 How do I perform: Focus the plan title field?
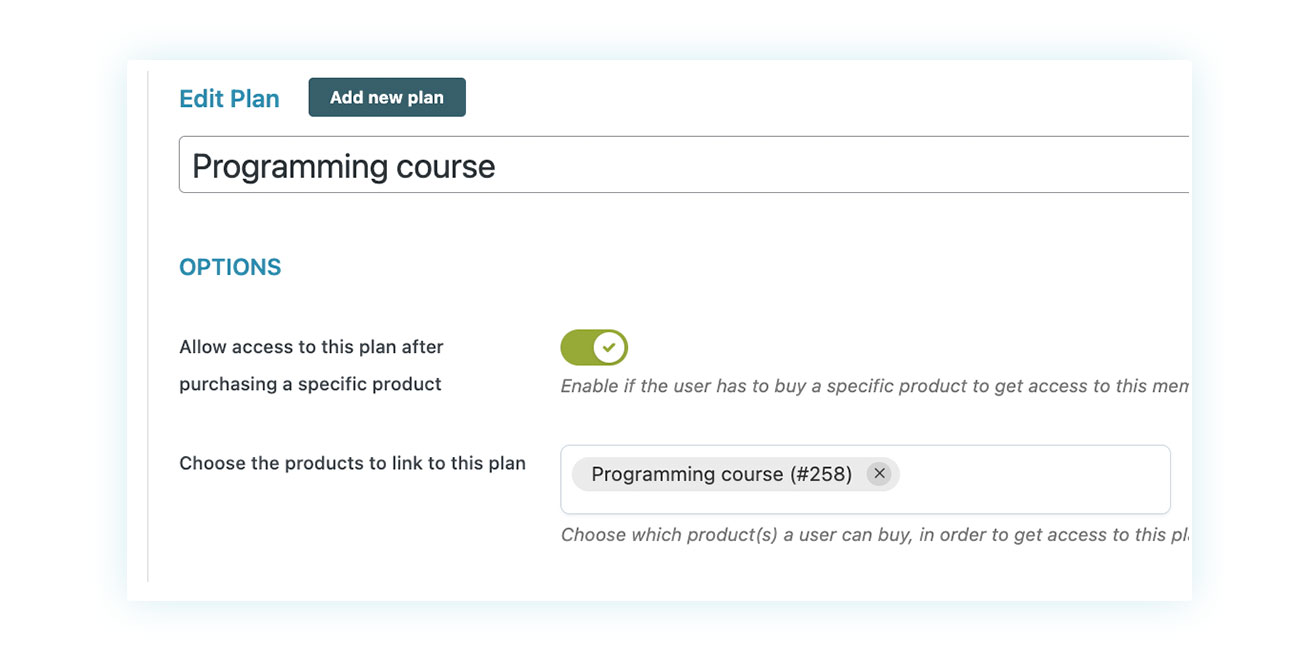pos(684,165)
